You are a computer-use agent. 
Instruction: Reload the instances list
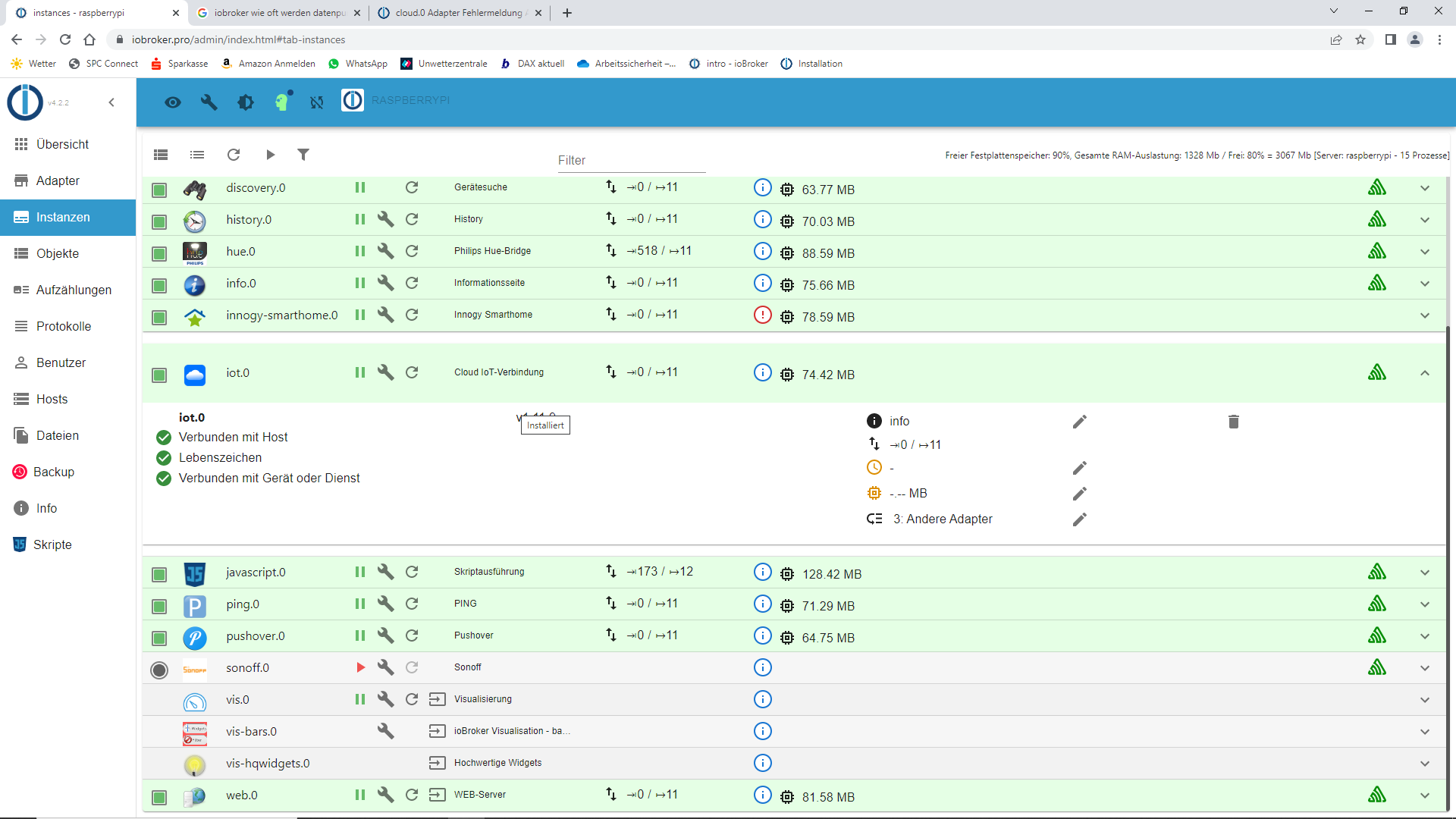pos(234,155)
